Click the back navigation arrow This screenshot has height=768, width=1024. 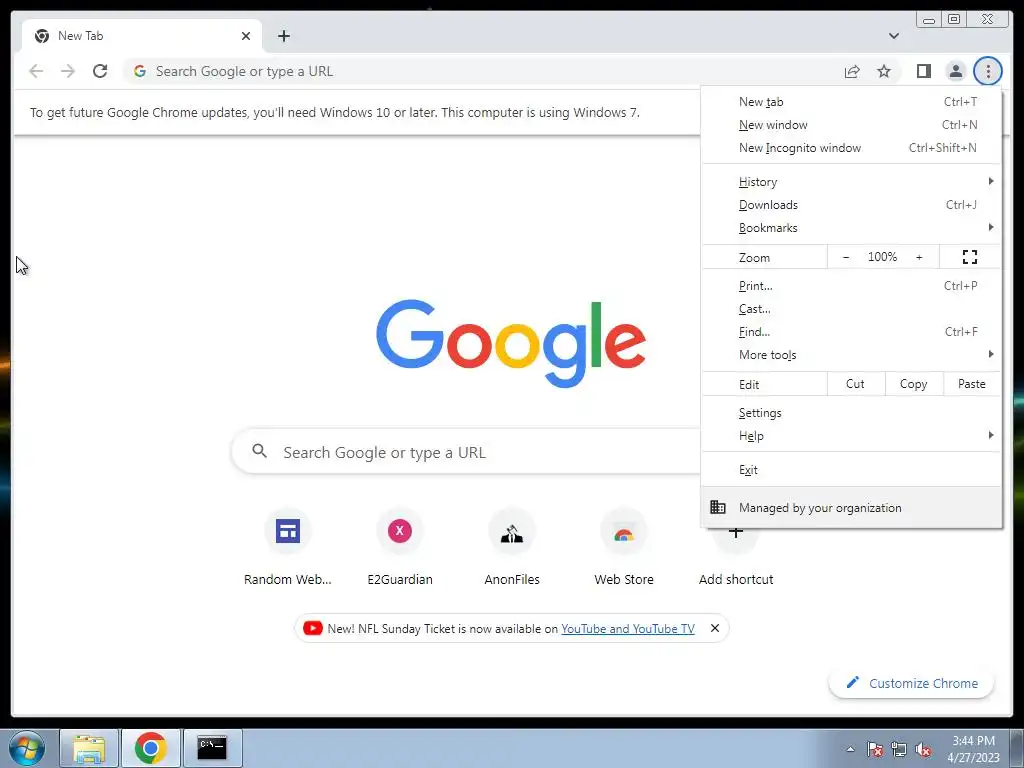[36, 71]
